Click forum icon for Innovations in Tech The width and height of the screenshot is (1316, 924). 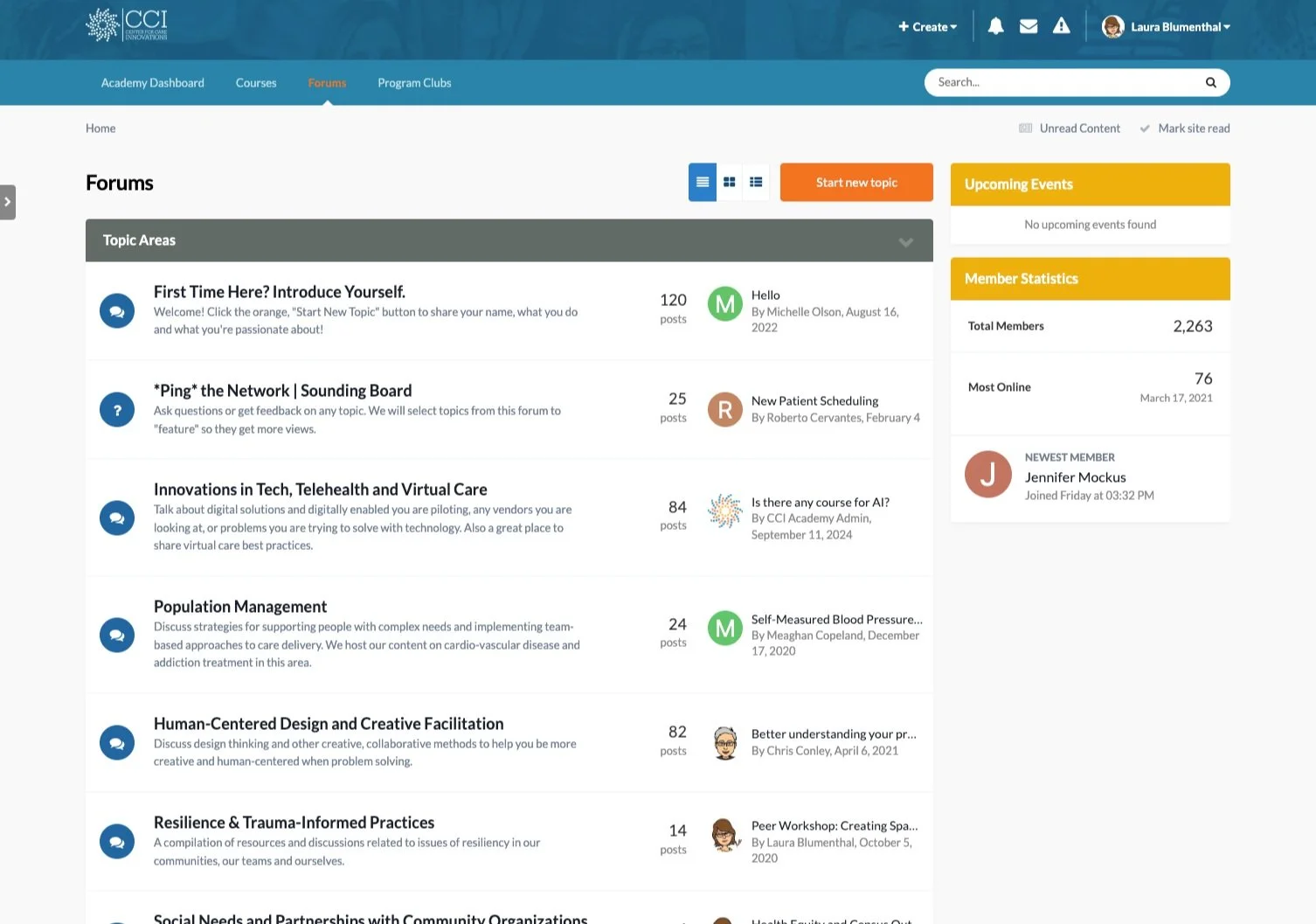[x=117, y=518]
